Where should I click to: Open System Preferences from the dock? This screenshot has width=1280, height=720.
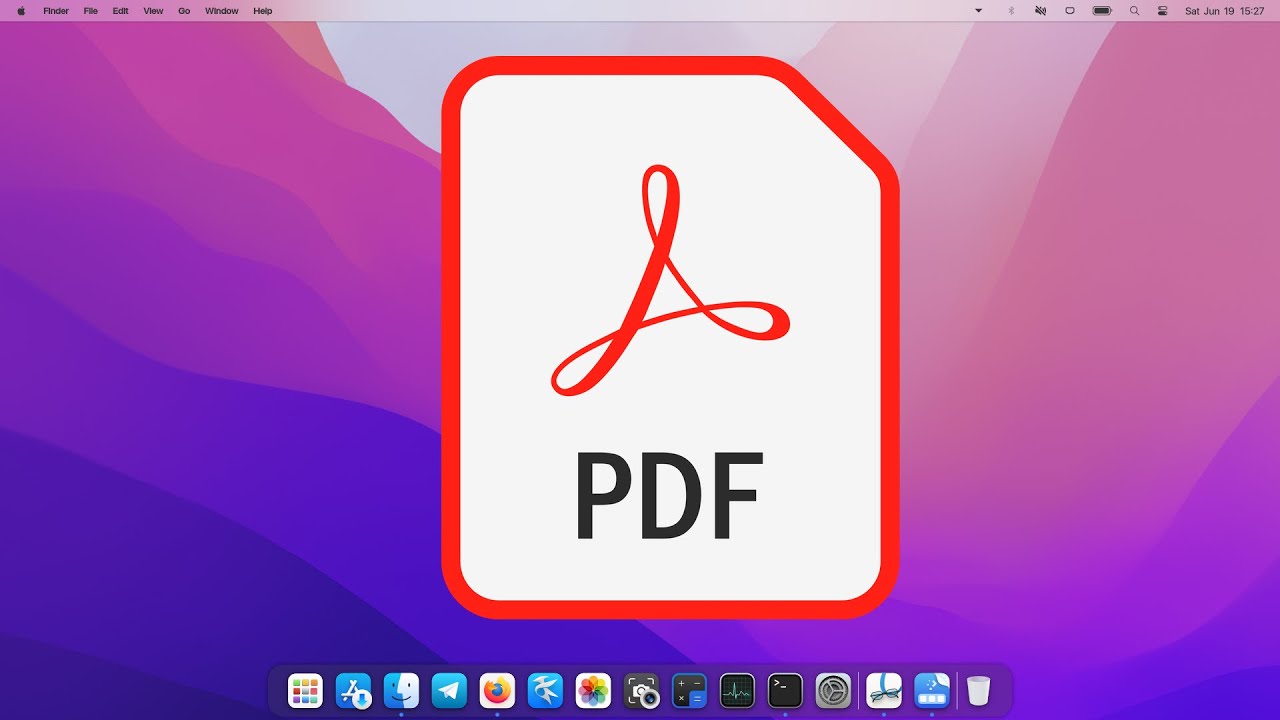[x=833, y=691]
